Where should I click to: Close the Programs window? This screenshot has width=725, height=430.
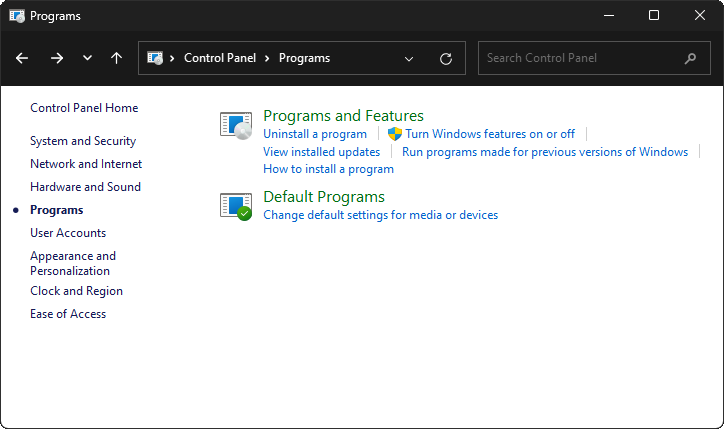point(700,16)
